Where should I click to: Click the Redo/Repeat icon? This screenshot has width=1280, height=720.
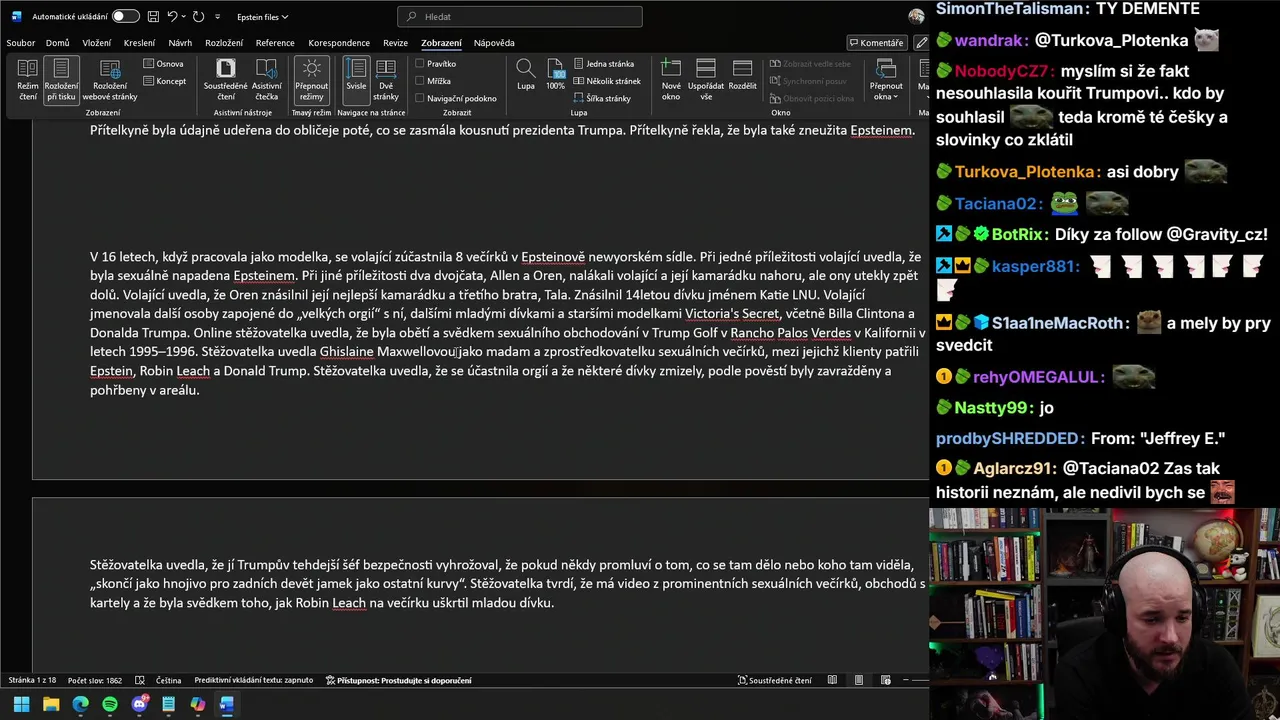coord(199,17)
